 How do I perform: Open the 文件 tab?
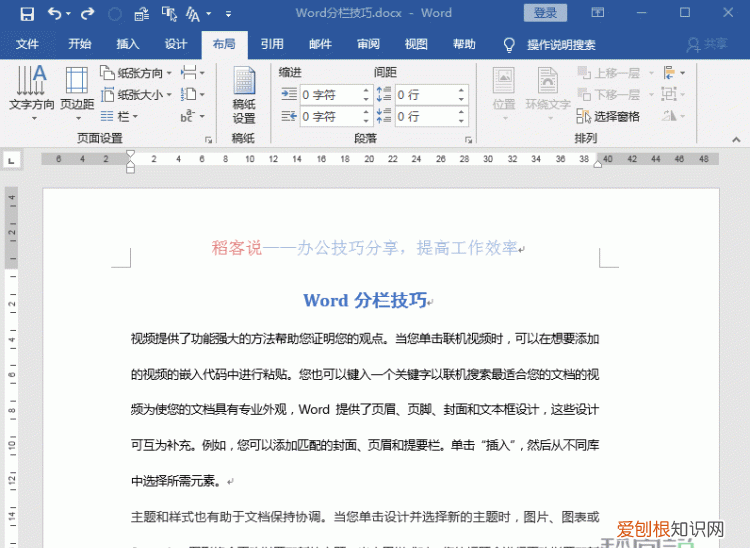[27, 44]
